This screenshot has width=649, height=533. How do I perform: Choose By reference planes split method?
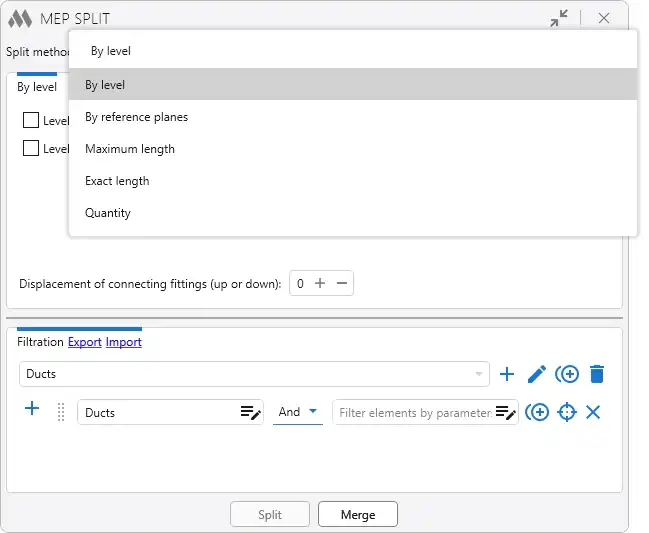coord(353,117)
